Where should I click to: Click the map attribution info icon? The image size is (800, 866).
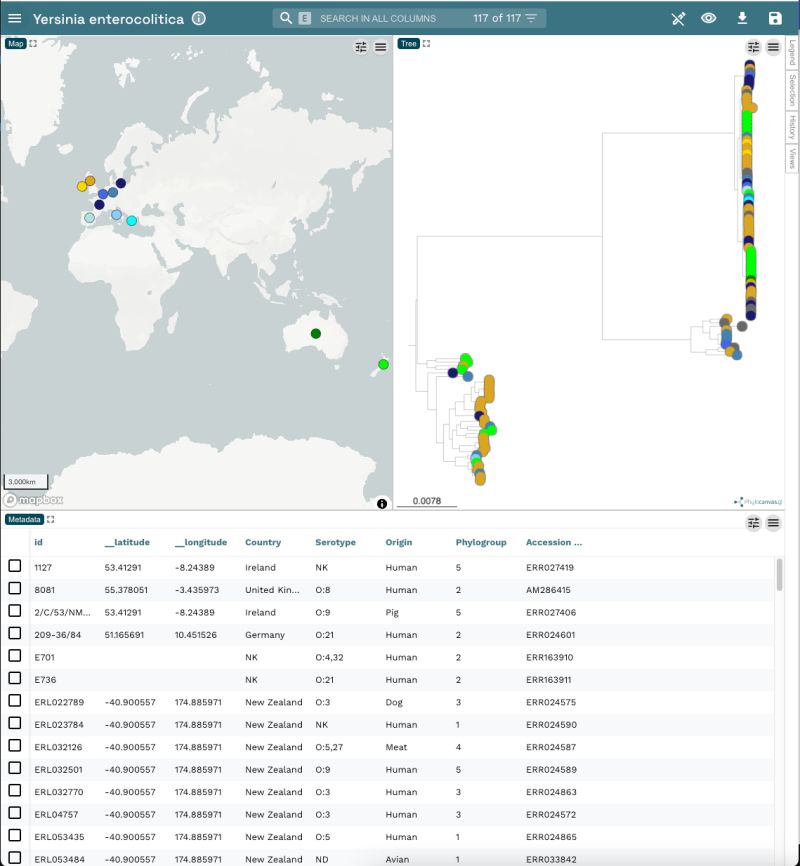coord(382,504)
